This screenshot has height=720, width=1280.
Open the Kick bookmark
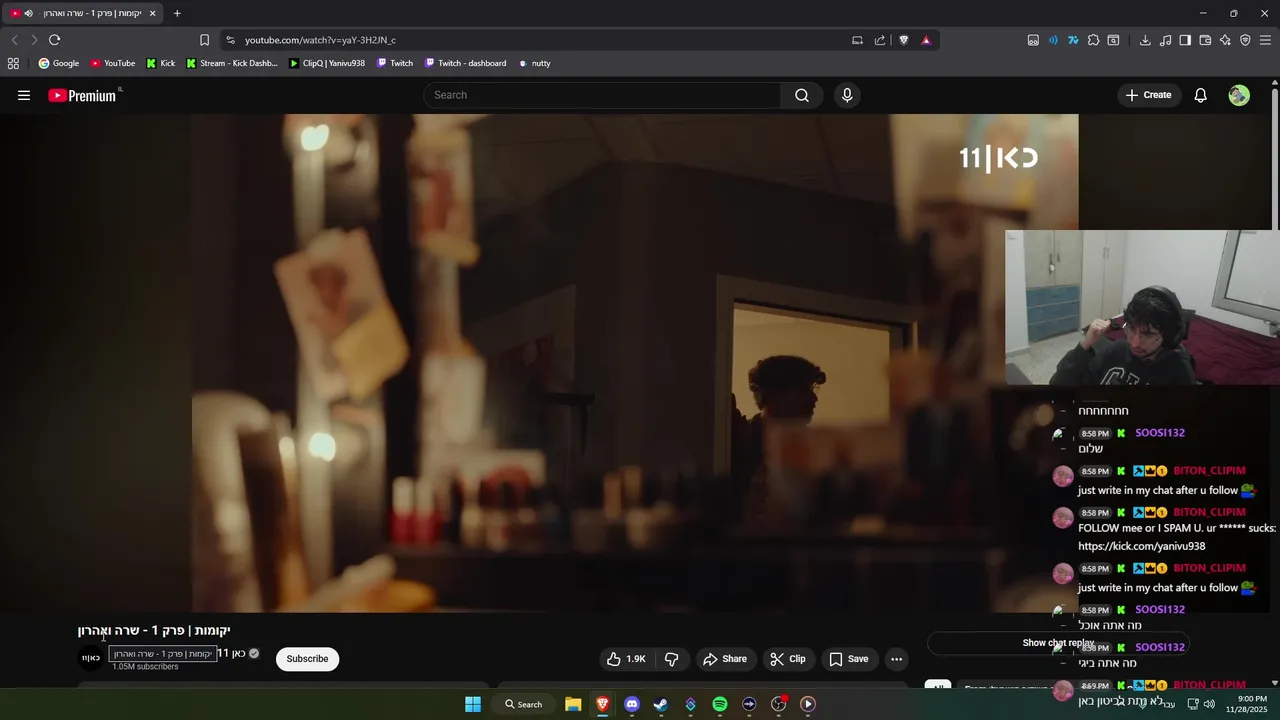tap(160, 63)
